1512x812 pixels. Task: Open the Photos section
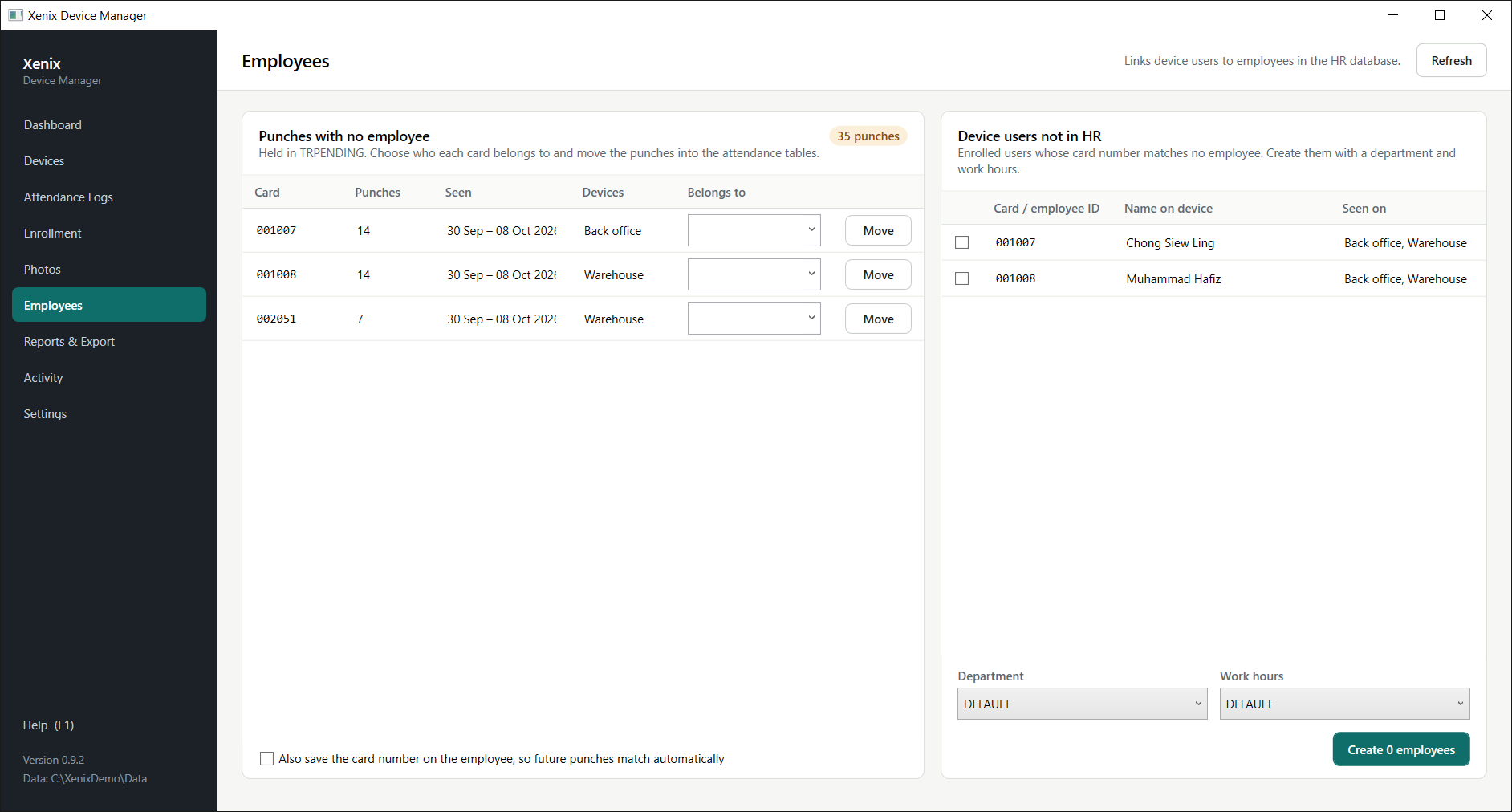[x=109, y=270]
